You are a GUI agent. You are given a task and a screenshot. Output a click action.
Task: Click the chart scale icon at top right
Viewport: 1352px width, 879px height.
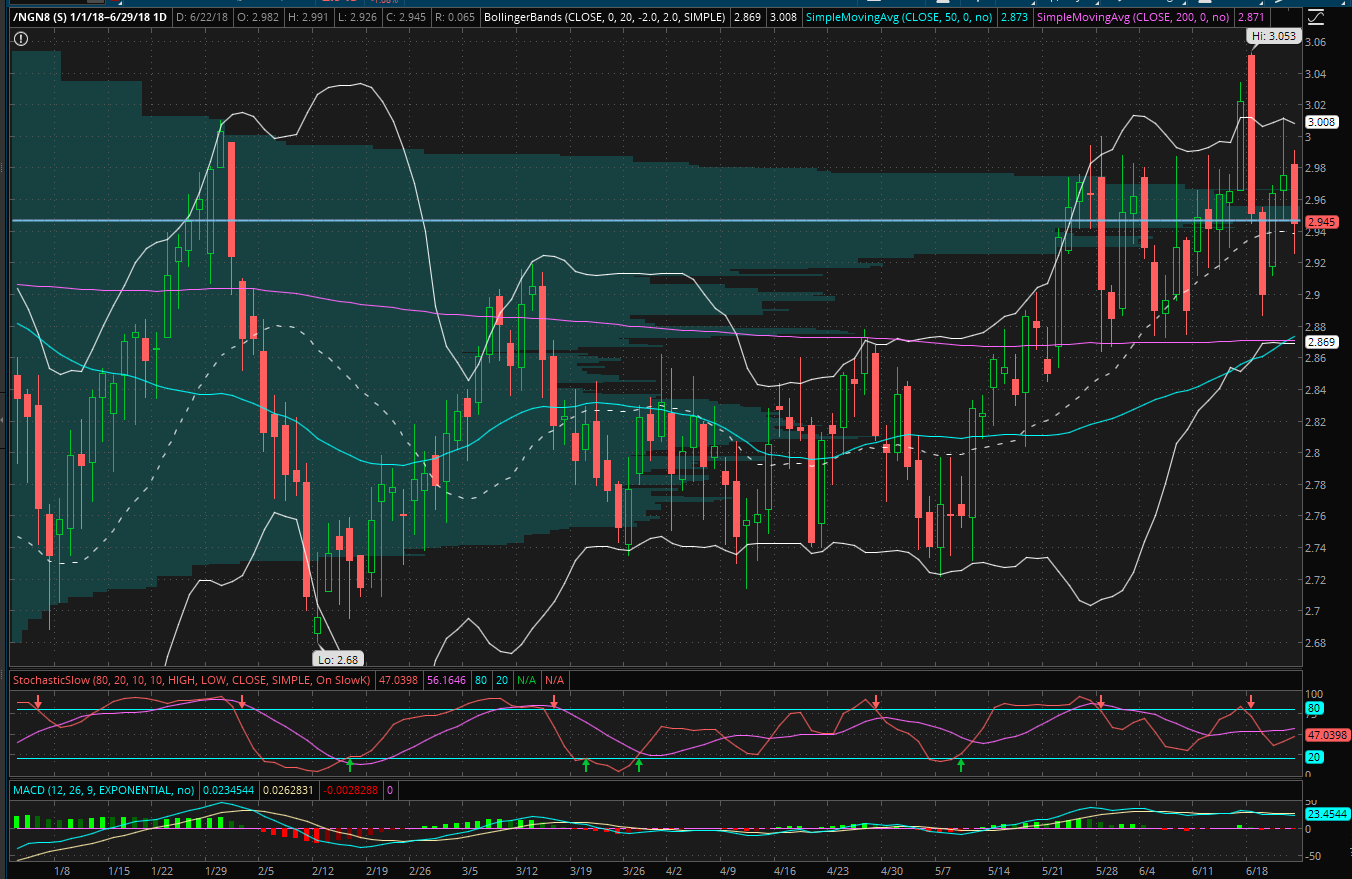(1318, 17)
